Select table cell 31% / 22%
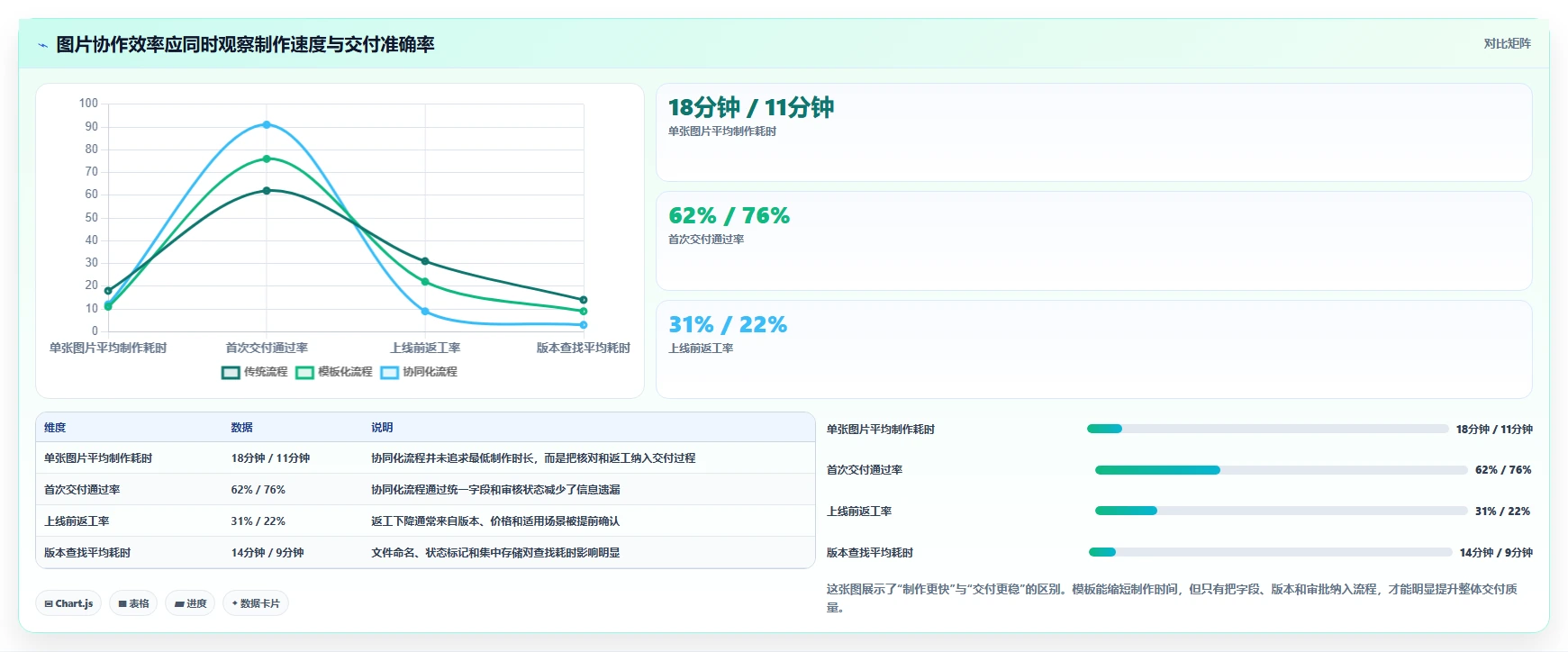Screen dimensions: 1568x652 pos(258,521)
